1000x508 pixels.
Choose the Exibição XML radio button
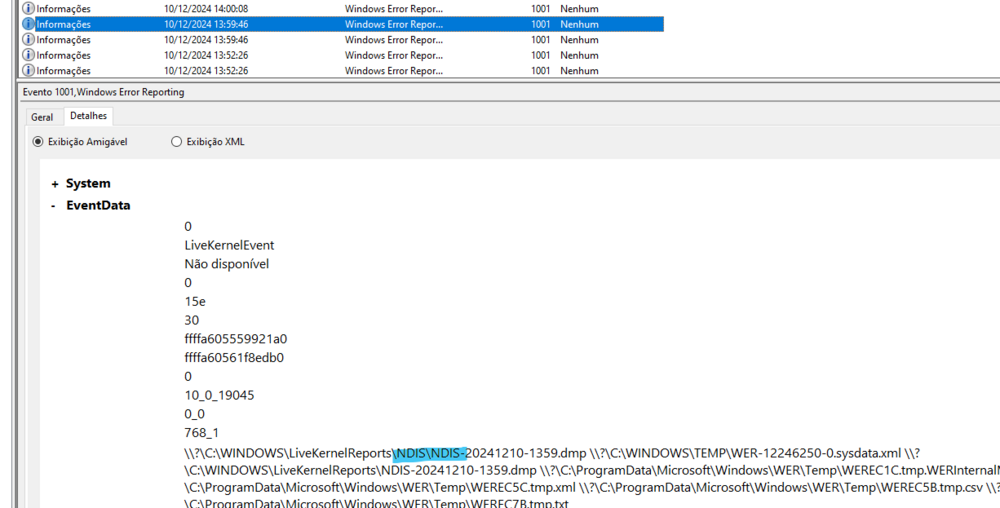tap(177, 142)
